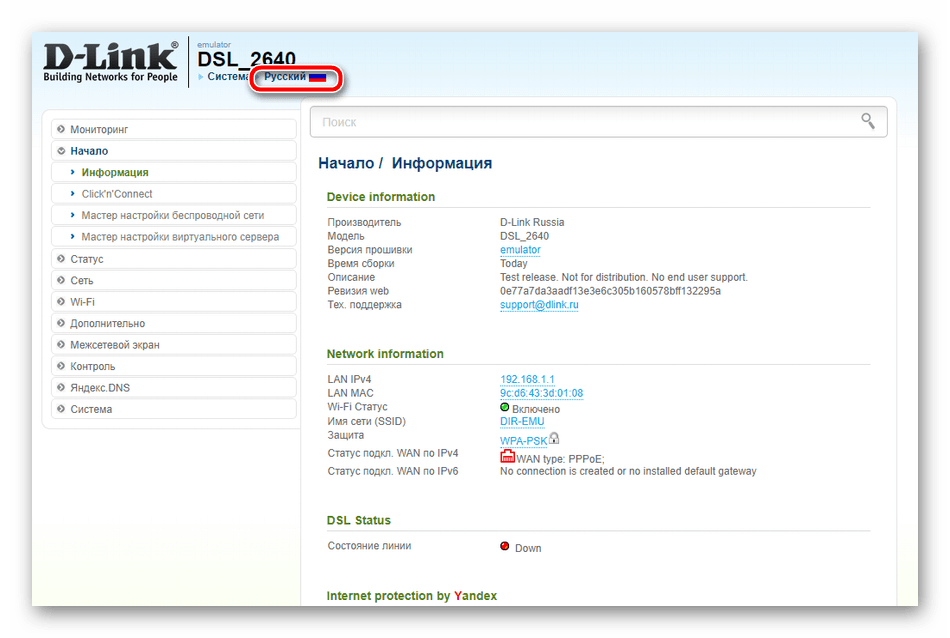
Task: Click the D-Link logo
Action: pos(111,62)
